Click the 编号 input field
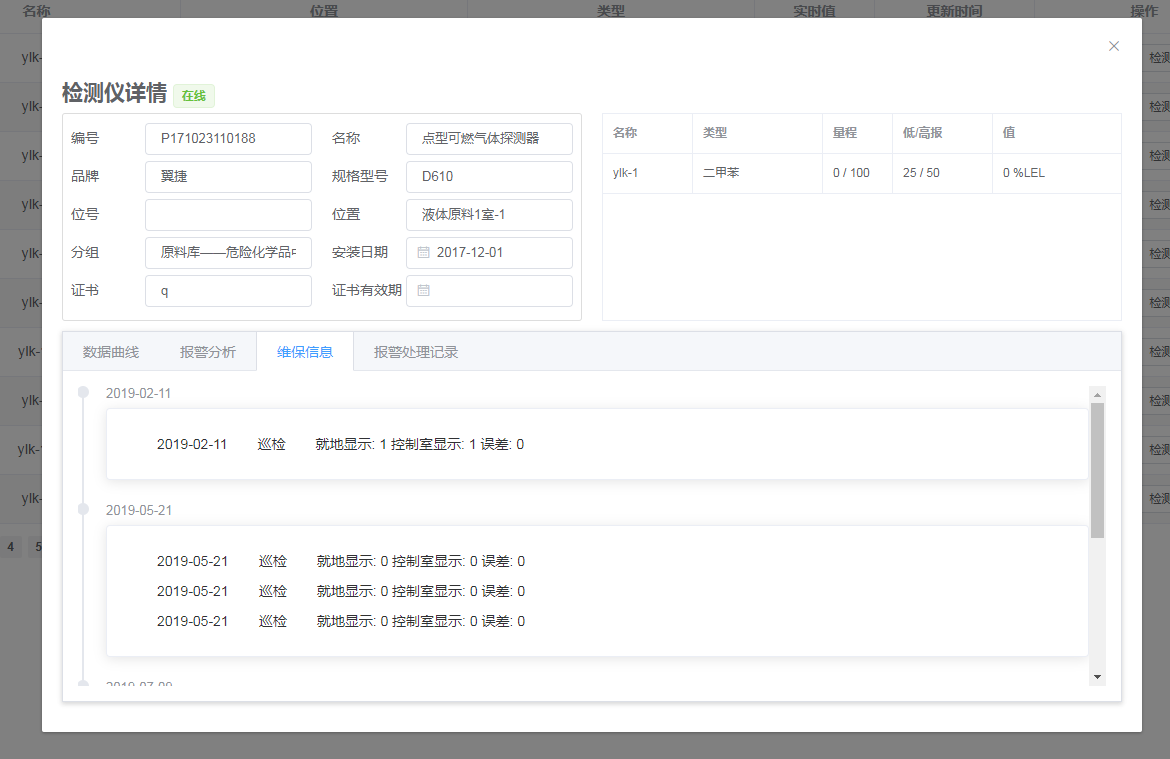 228,139
